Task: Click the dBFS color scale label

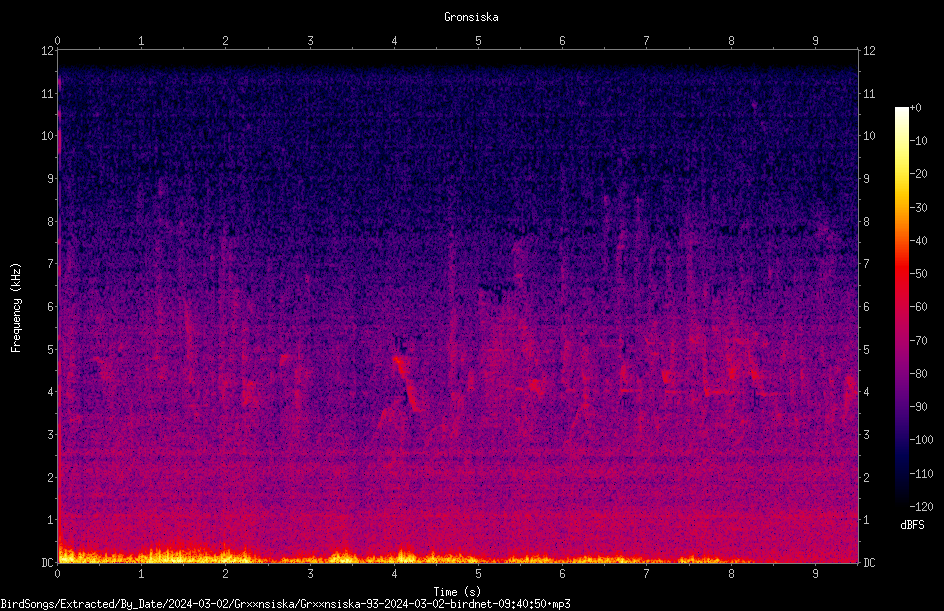Action: click(x=912, y=525)
